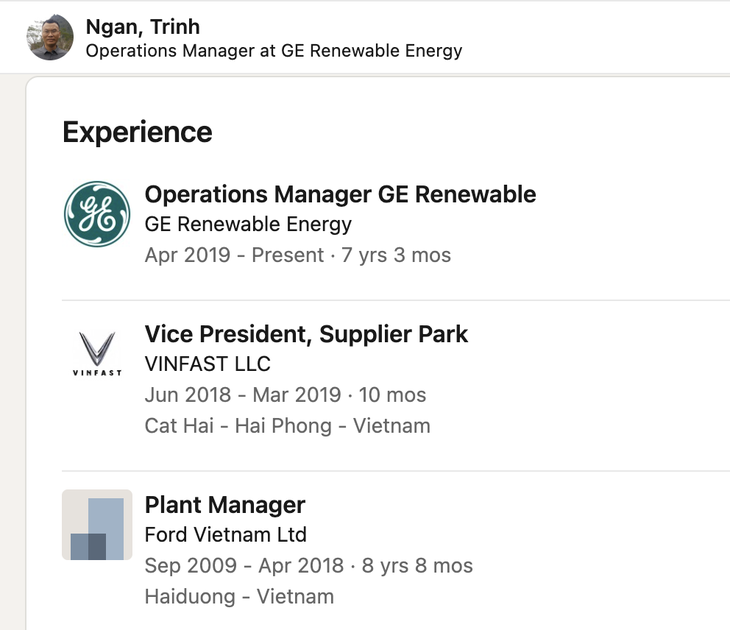Open the GE Renewable Energy logo icon
The height and width of the screenshot is (630, 730).
[x=97, y=214]
